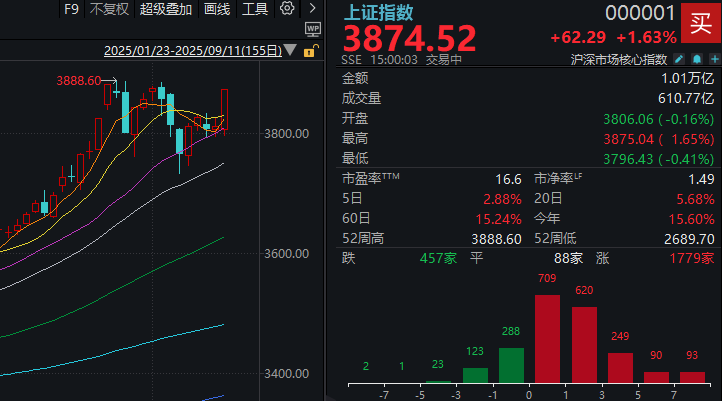Open chart settings gear icon
This screenshot has height=401, width=722.
tap(287, 9)
